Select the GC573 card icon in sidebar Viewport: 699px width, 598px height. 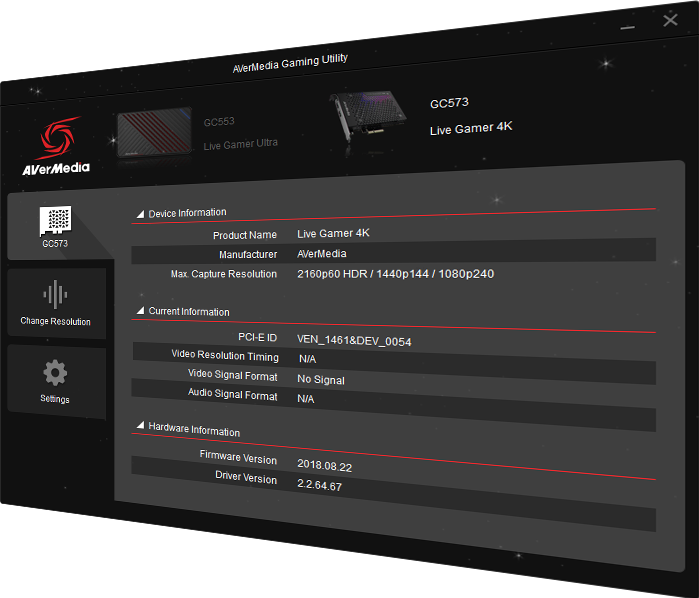[55, 221]
